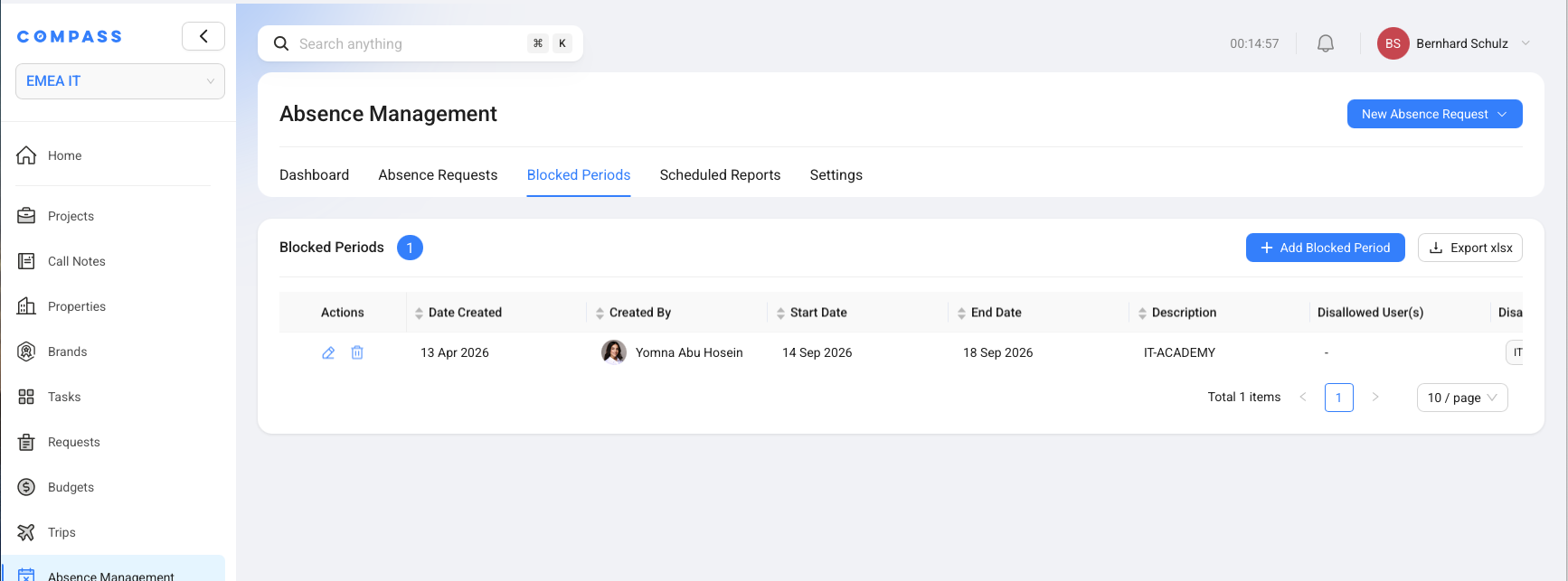Image resolution: width=1568 pixels, height=581 pixels.
Task: Click the Export xlsx button
Action: point(1470,248)
